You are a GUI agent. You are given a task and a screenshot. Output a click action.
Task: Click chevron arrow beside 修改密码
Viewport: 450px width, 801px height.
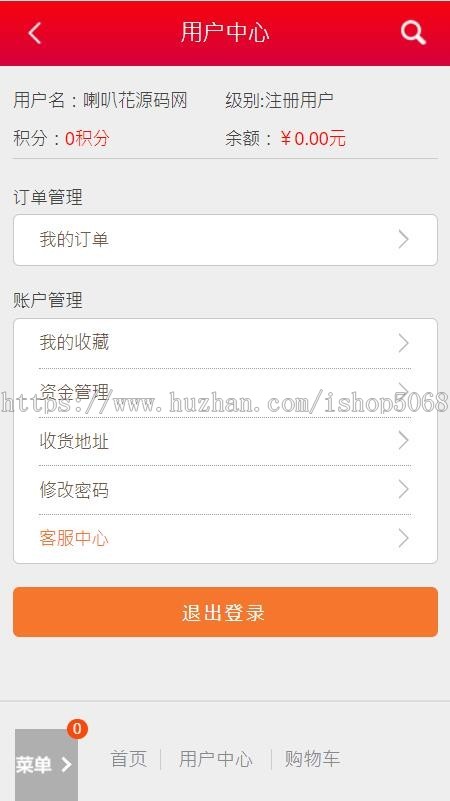(404, 489)
